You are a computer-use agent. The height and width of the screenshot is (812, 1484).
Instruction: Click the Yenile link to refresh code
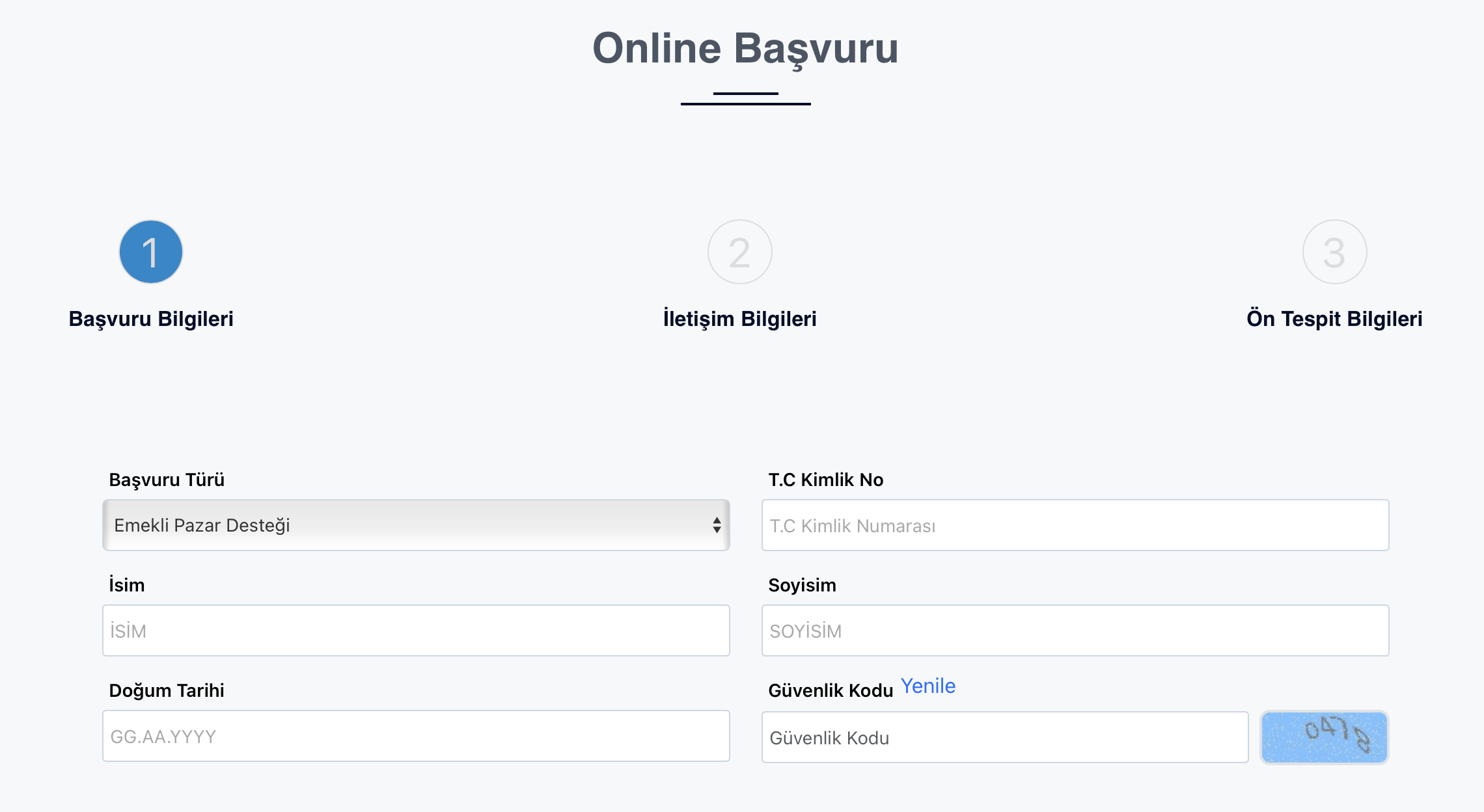(927, 686)
